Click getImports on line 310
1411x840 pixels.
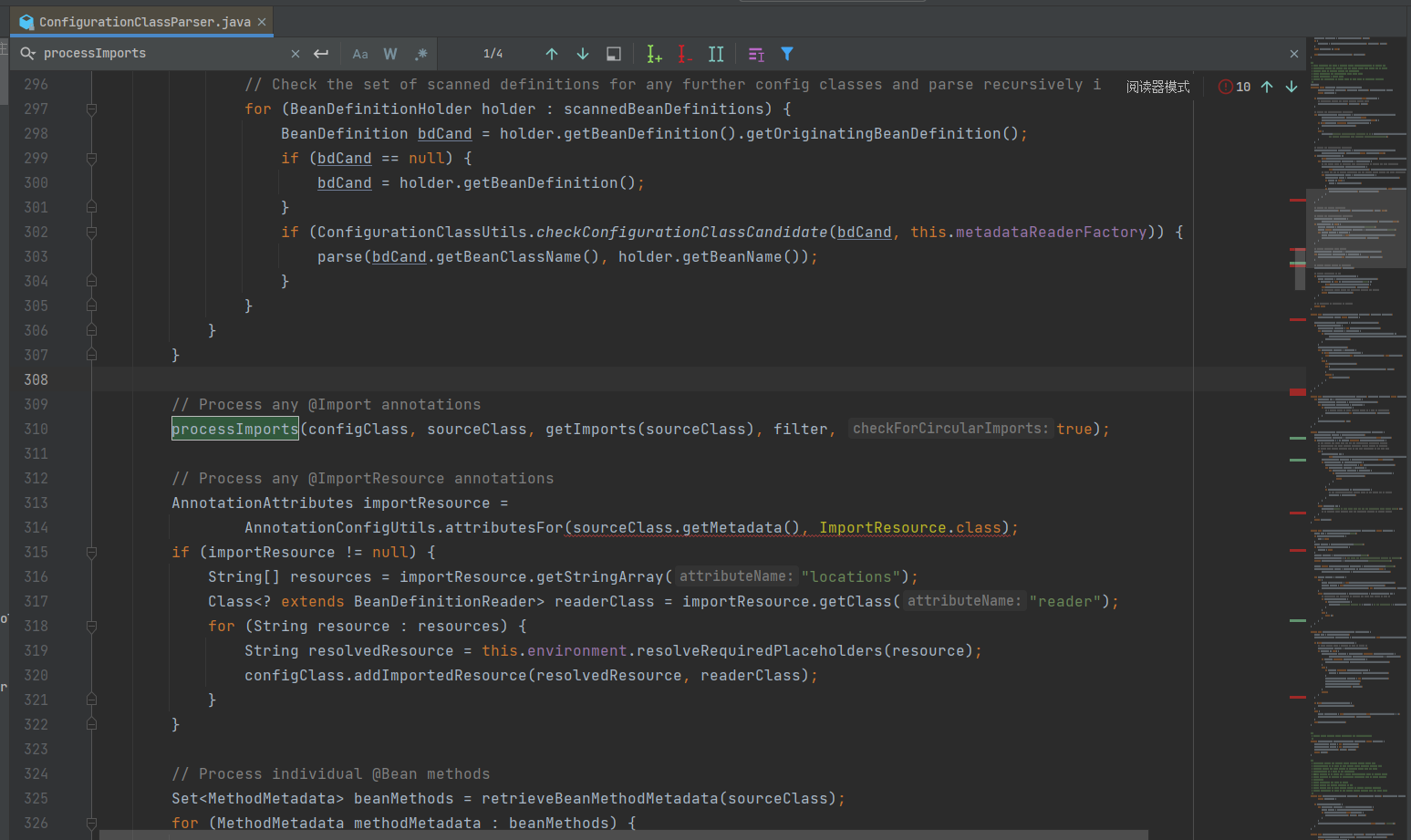point(591,430)
